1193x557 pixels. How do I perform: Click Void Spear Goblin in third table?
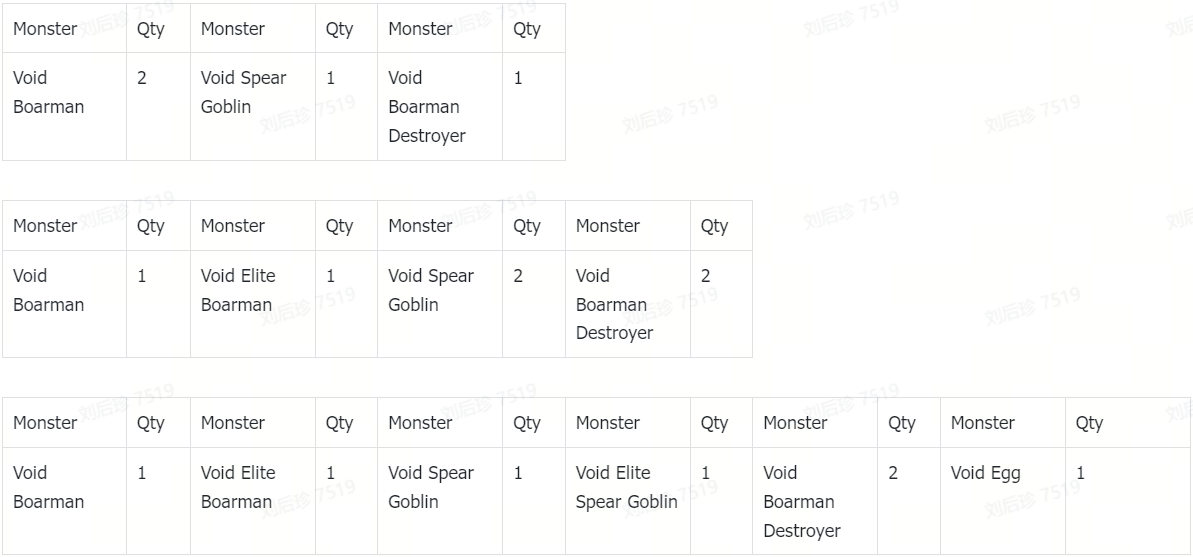(440, 501)
